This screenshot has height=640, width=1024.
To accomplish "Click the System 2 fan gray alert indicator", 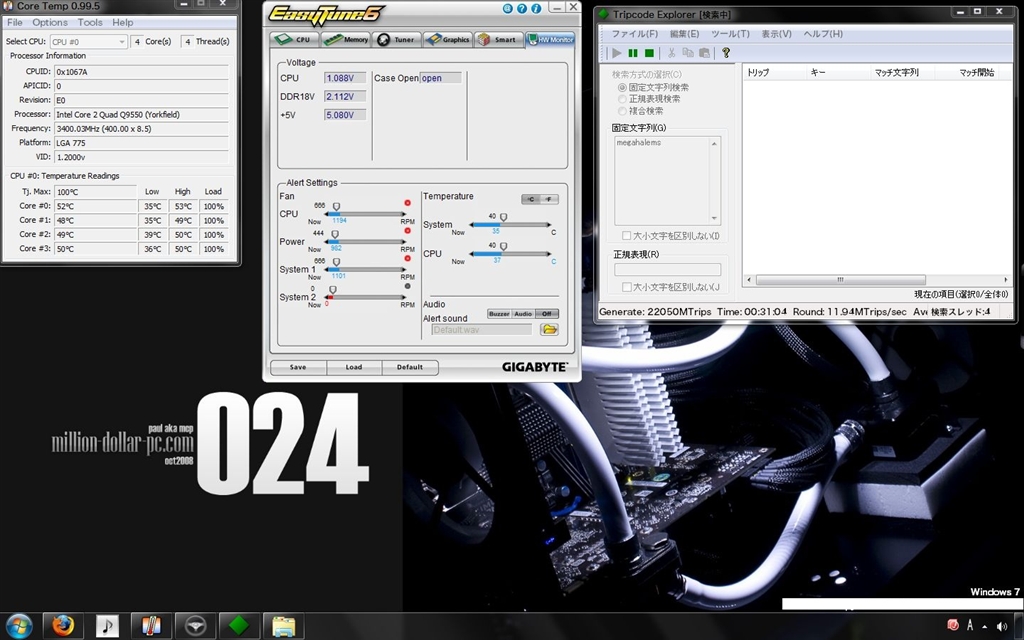I will coord(408,286).
